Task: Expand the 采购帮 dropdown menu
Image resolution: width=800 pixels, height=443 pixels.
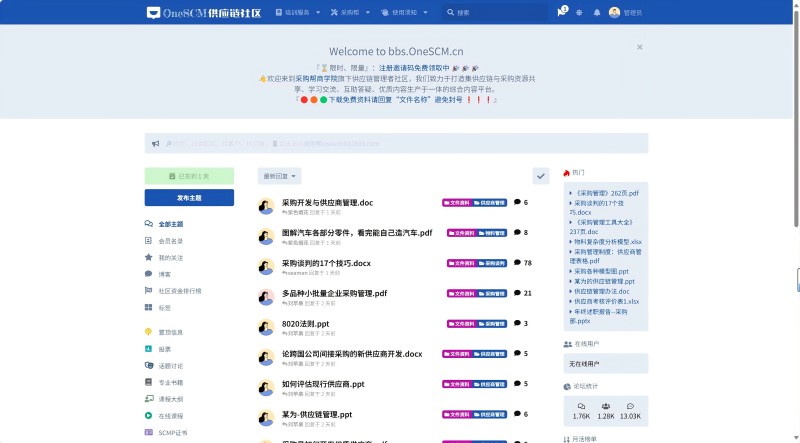Action: click(350, 12)
